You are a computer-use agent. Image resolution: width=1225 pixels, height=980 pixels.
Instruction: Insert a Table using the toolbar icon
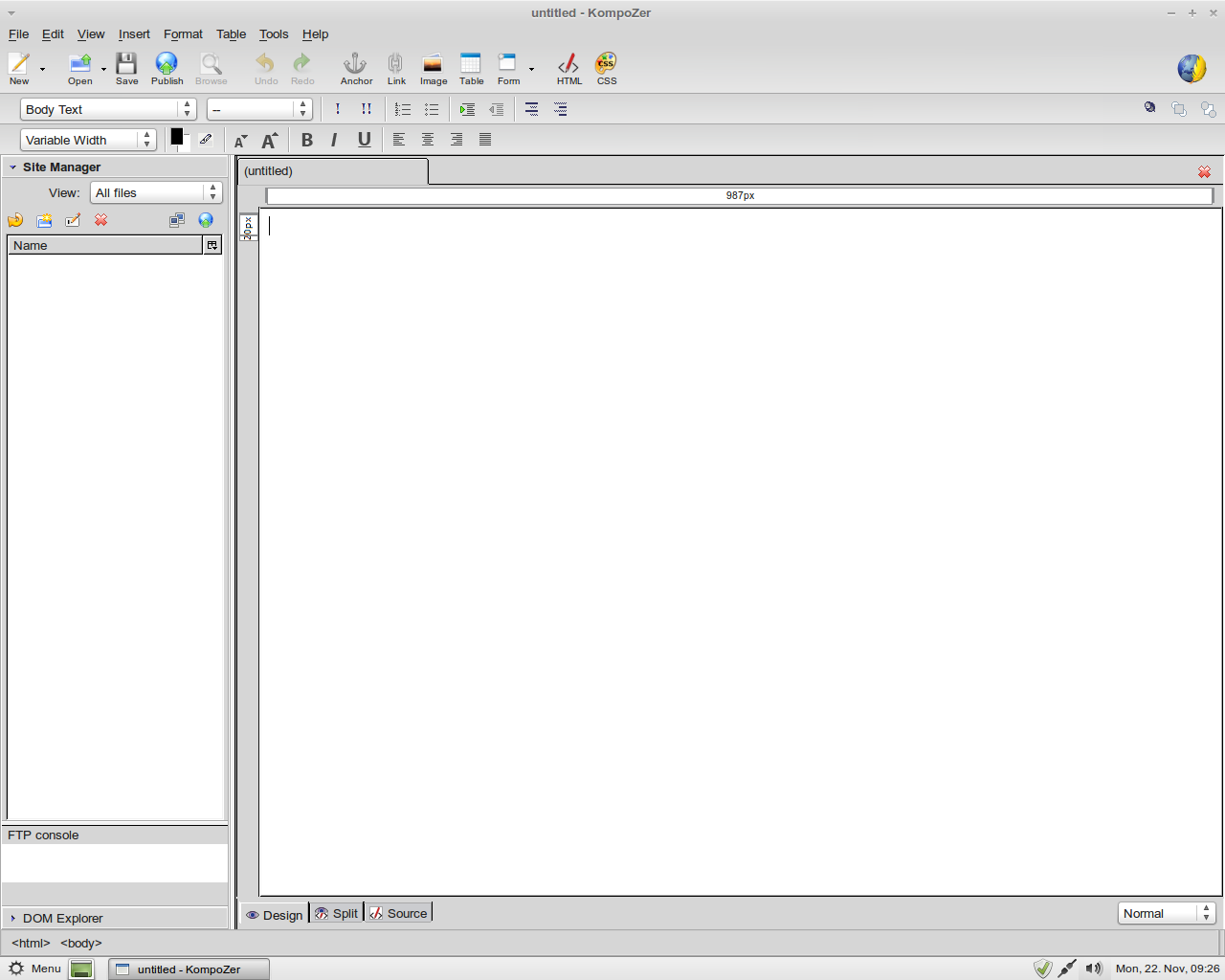471,68
